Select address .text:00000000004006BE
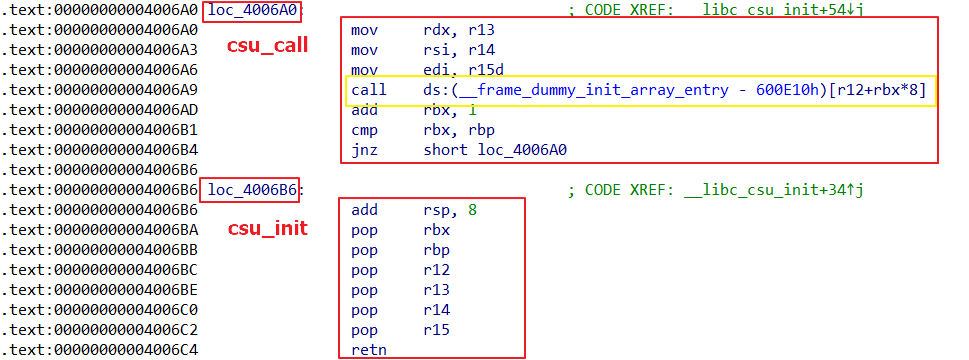The width and height of the screenshot is (969, 360). (100, 290)
